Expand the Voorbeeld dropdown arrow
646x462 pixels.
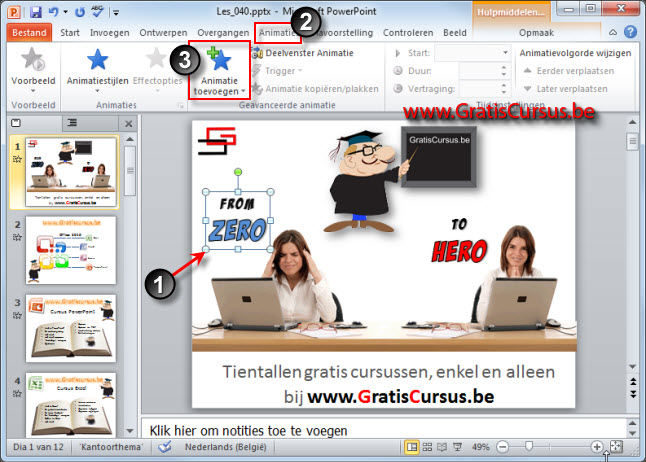pos(33,91)
